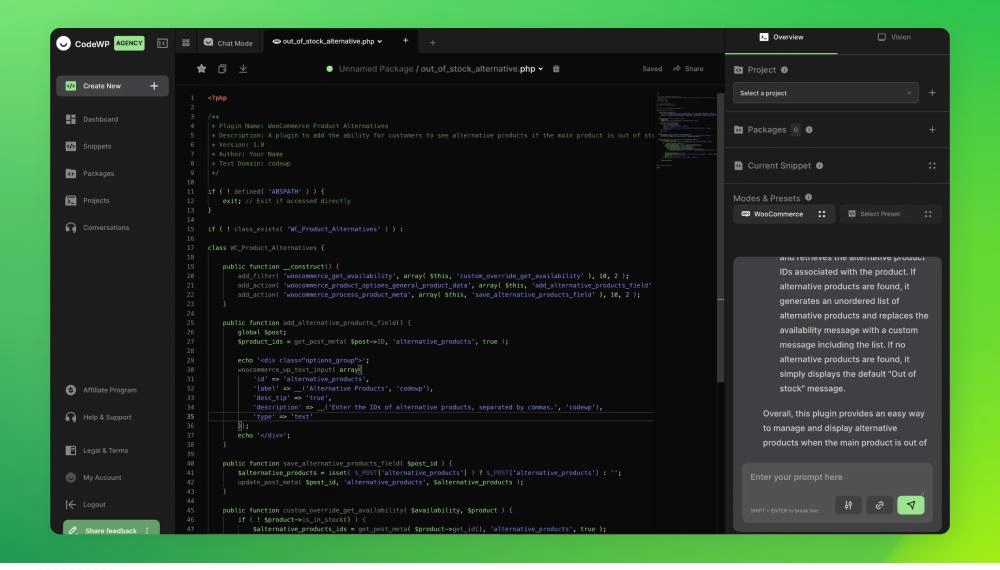Open the WooCommerce mode selector
1000x570 pixels.
tap(784, 214)
